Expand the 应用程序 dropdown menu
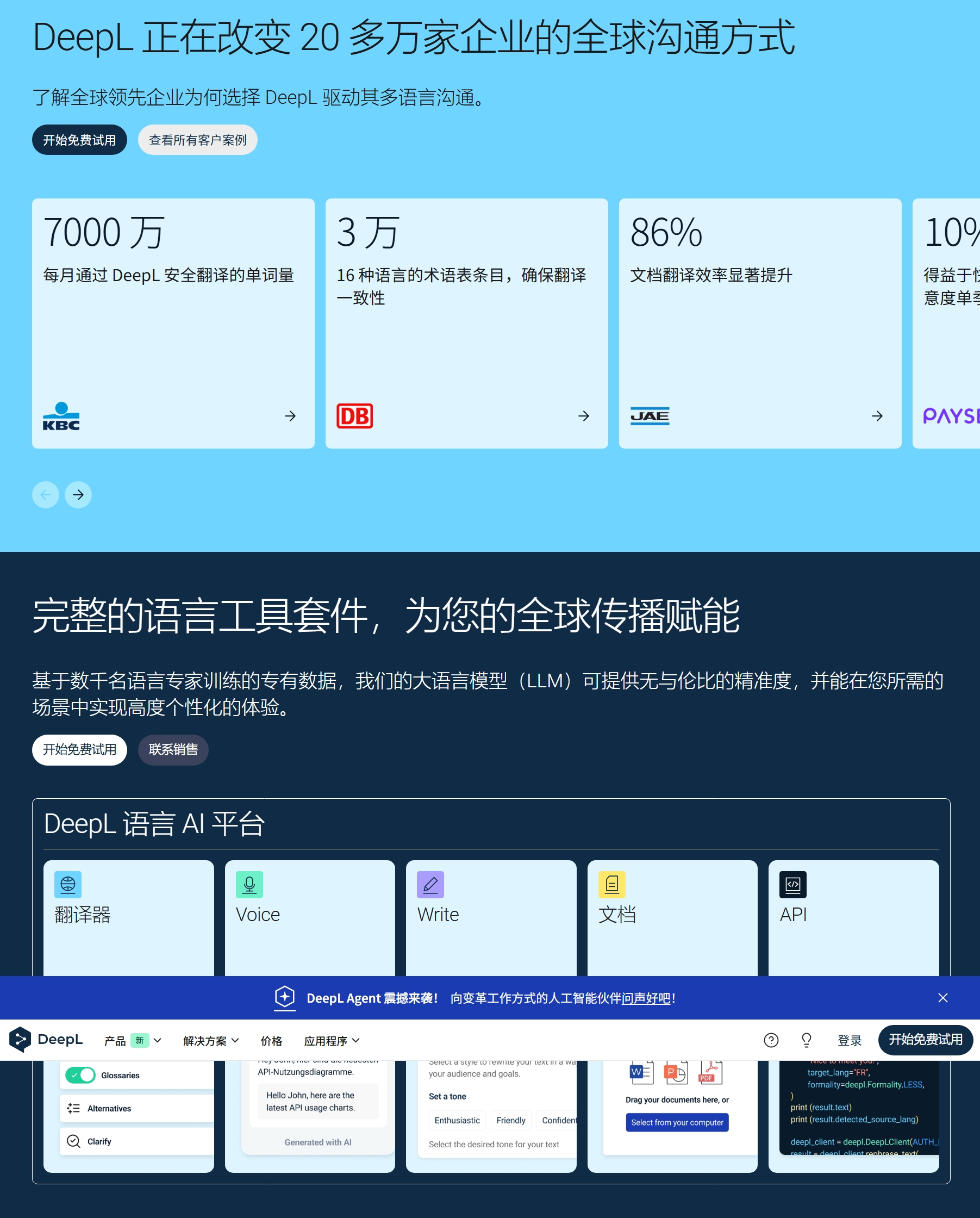Image resolution: width=980 pixels, height=1218 pixels. coord(332,1040)
